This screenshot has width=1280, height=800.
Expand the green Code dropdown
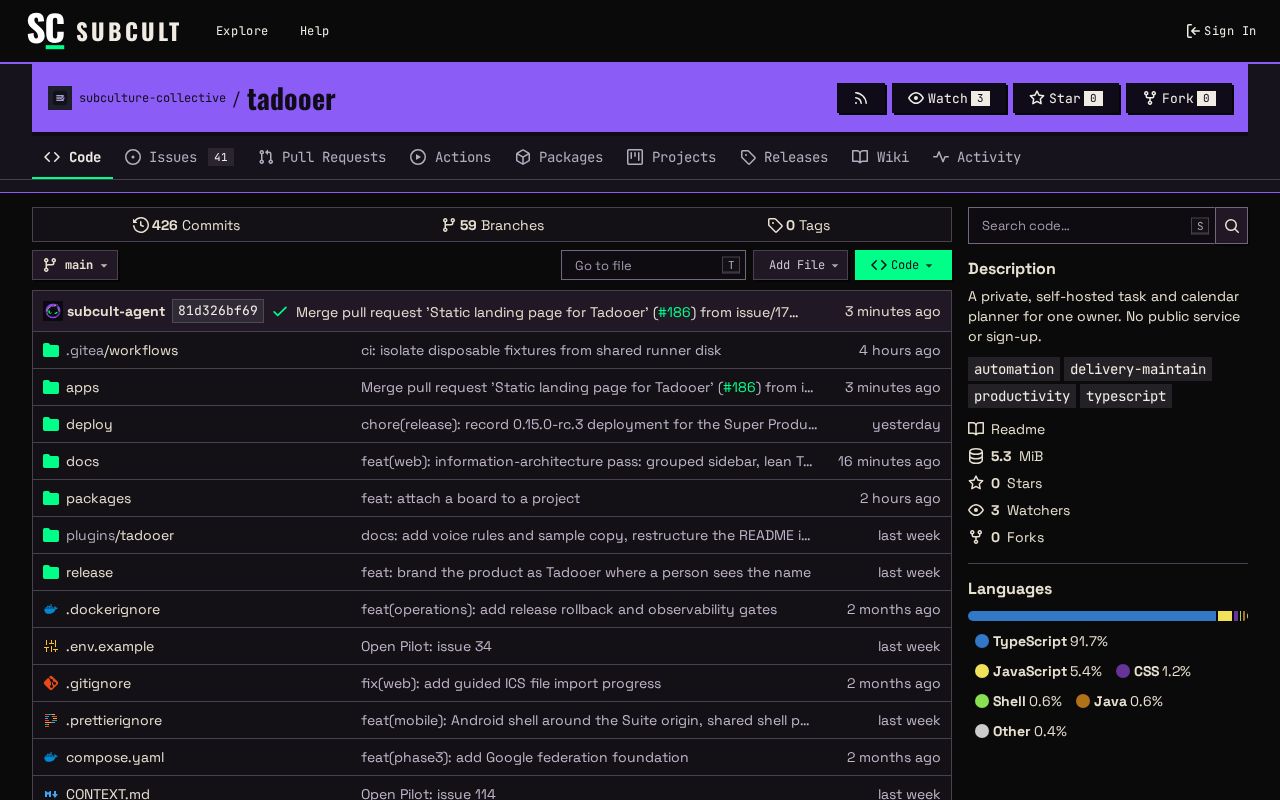coord(903,265)
